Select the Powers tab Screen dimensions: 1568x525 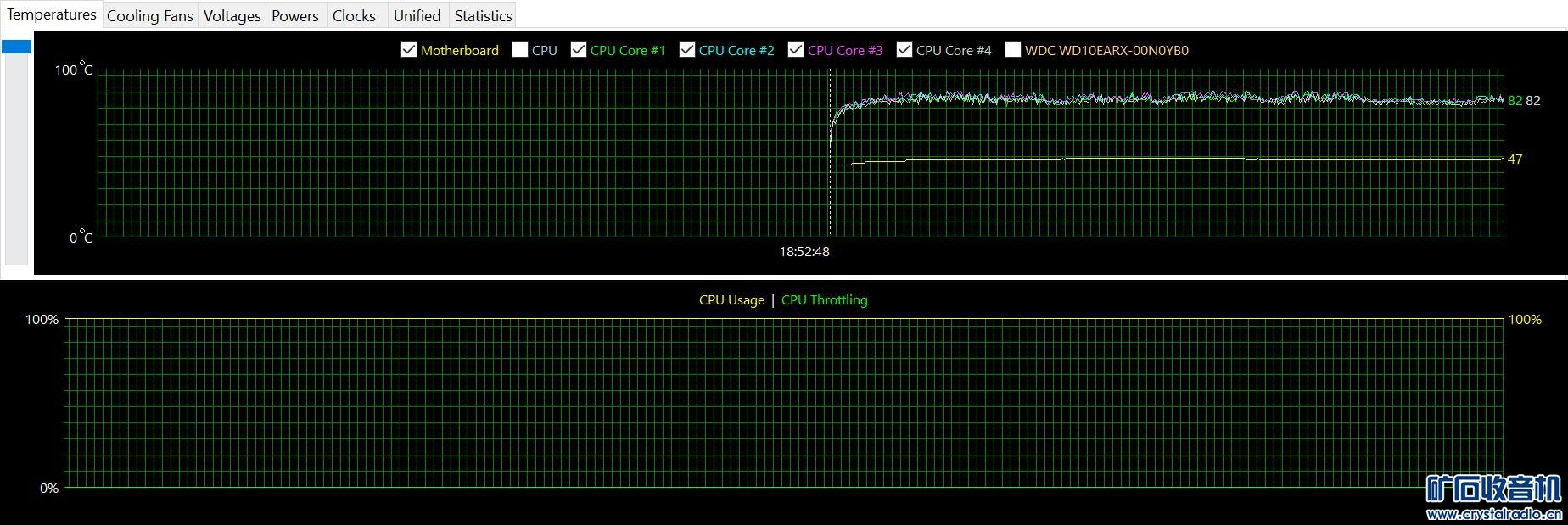coord(295,15)
